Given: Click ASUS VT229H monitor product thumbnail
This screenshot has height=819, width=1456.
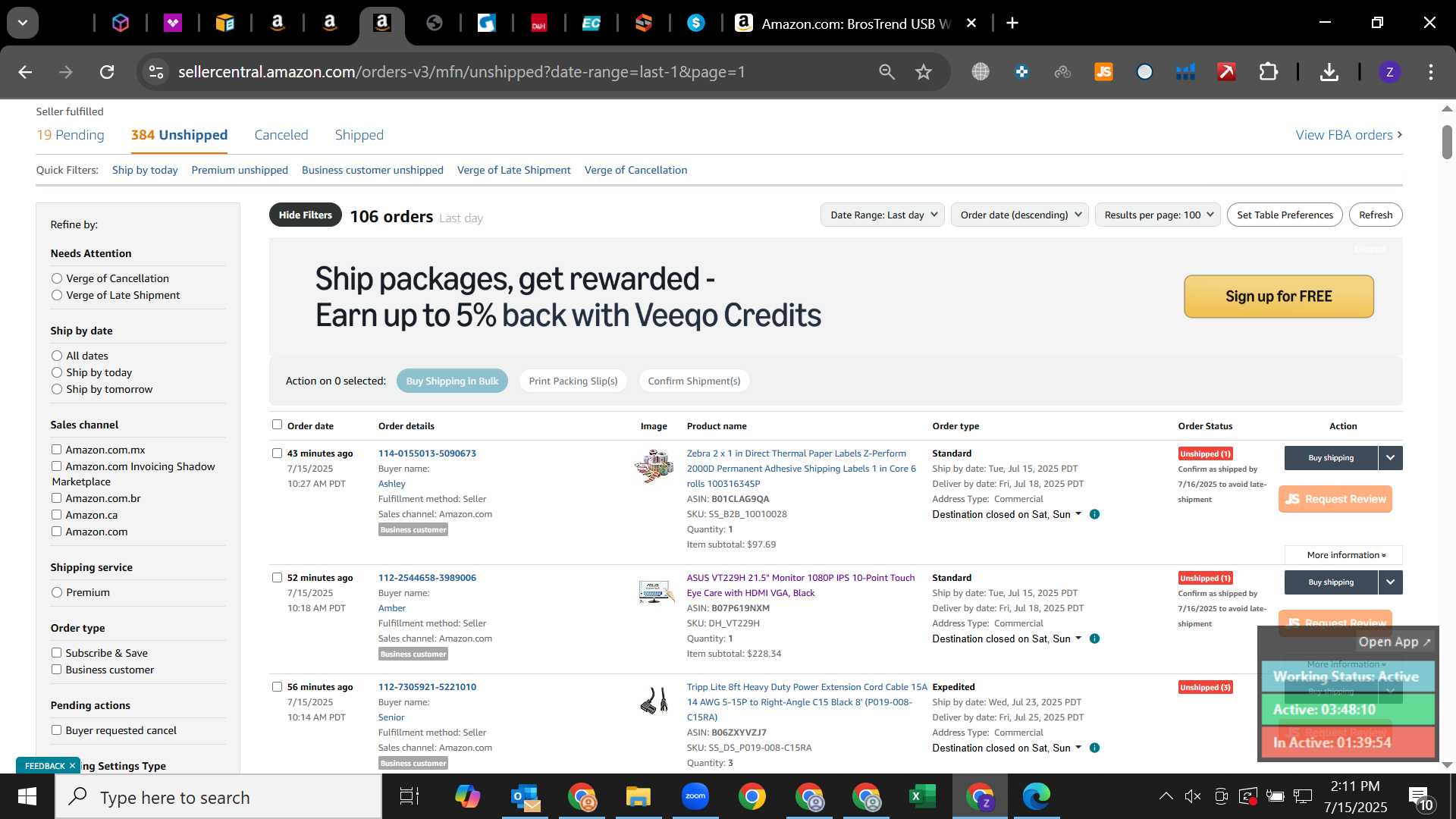Looking at the screenshot, I should [655, 591].
